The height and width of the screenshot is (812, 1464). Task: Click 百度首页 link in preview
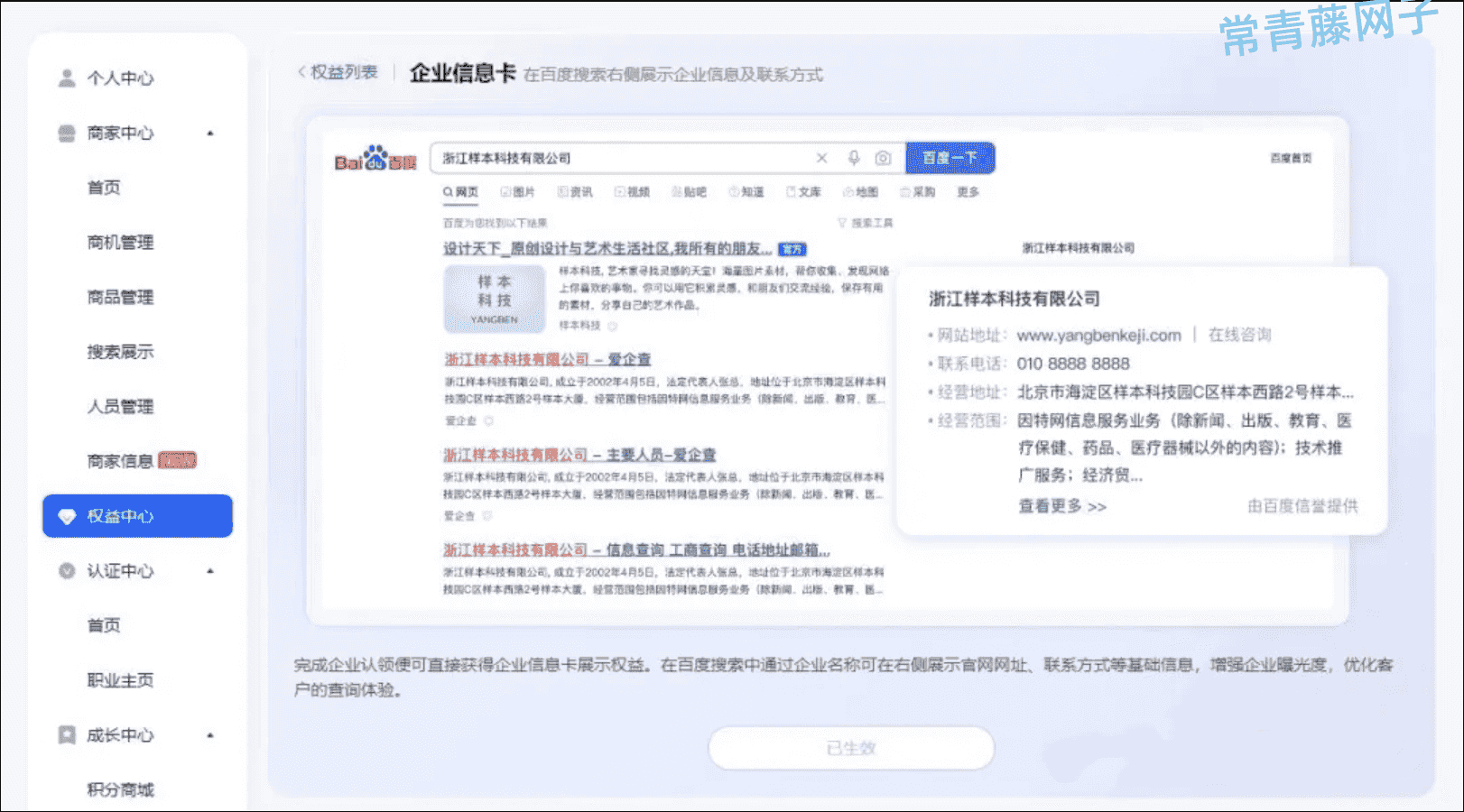(x=1291, y=158)
